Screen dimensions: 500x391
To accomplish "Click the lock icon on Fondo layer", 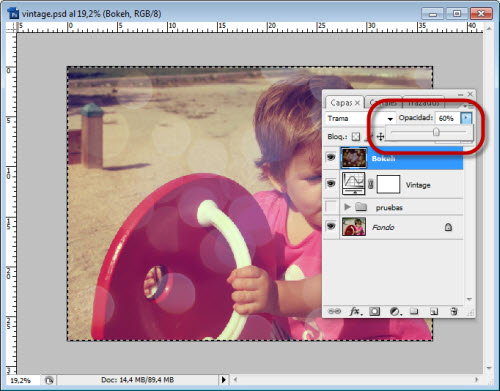I will (448, 227).
